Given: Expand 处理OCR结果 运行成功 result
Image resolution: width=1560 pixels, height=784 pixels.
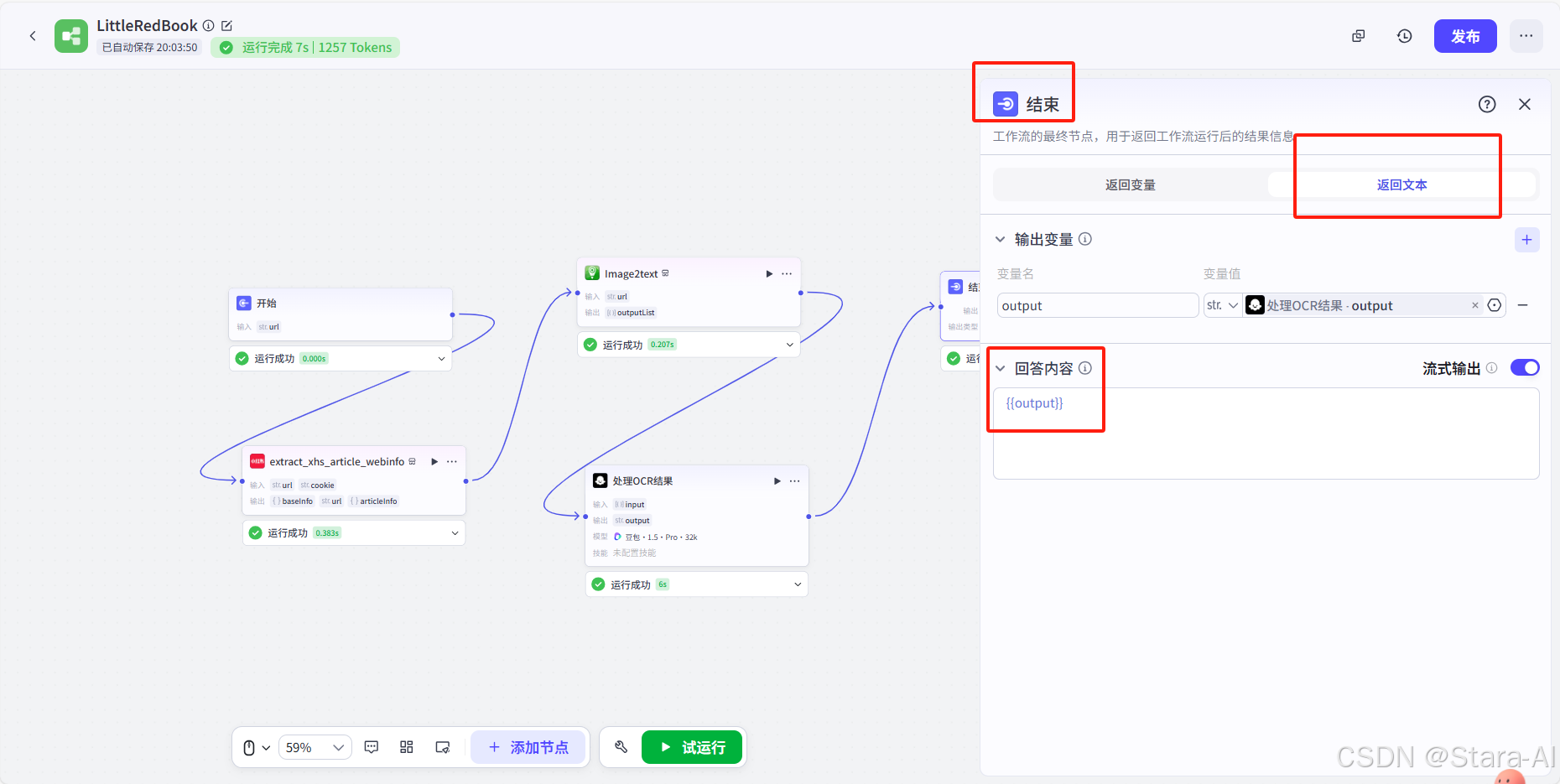Looking at the screenshot, I should click(798, 584).
